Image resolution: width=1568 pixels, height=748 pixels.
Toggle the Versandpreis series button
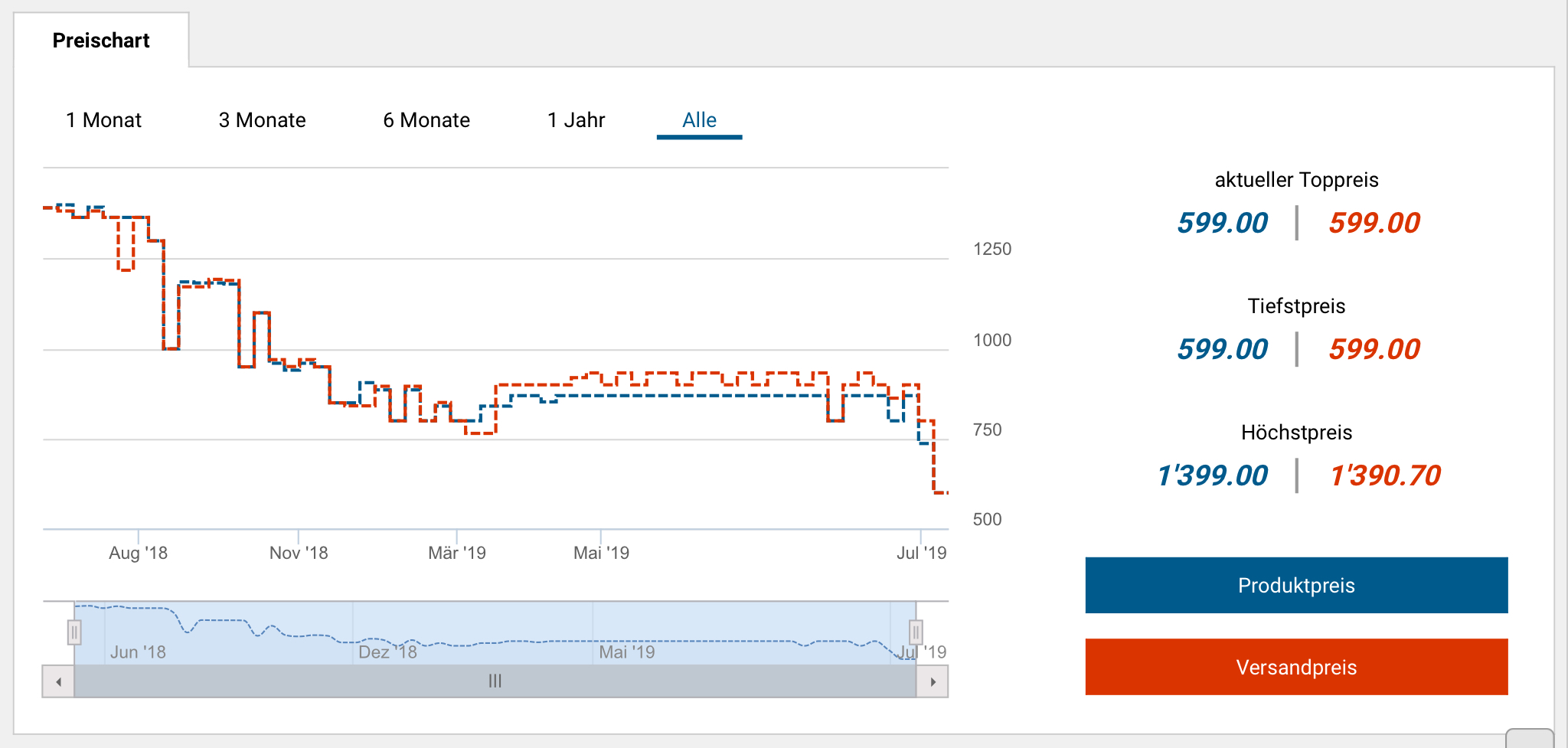click(1296, 667)
